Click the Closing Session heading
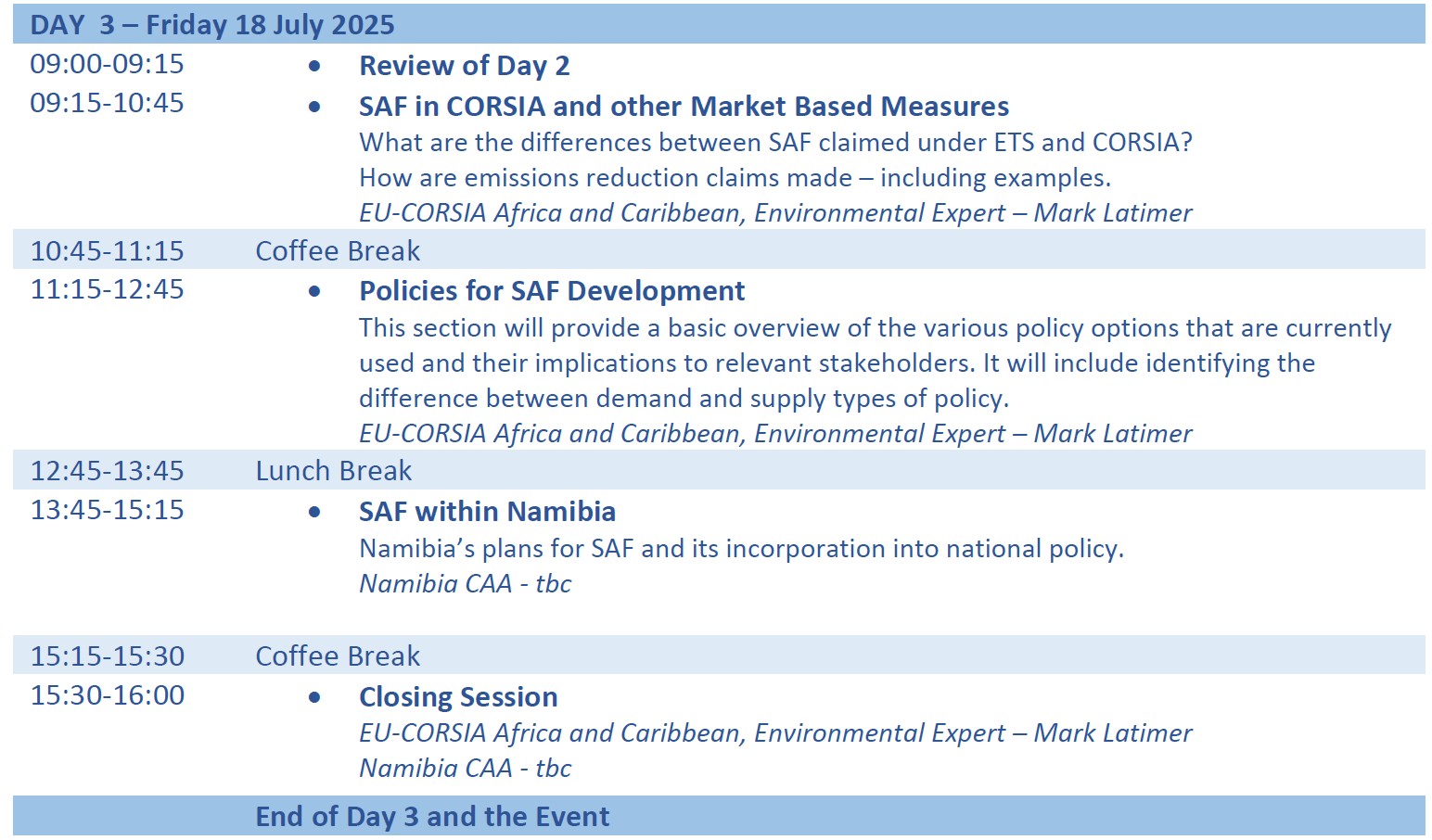This screenshot has width=1432, height=840. pyautogui.click(x=458, y=697)
